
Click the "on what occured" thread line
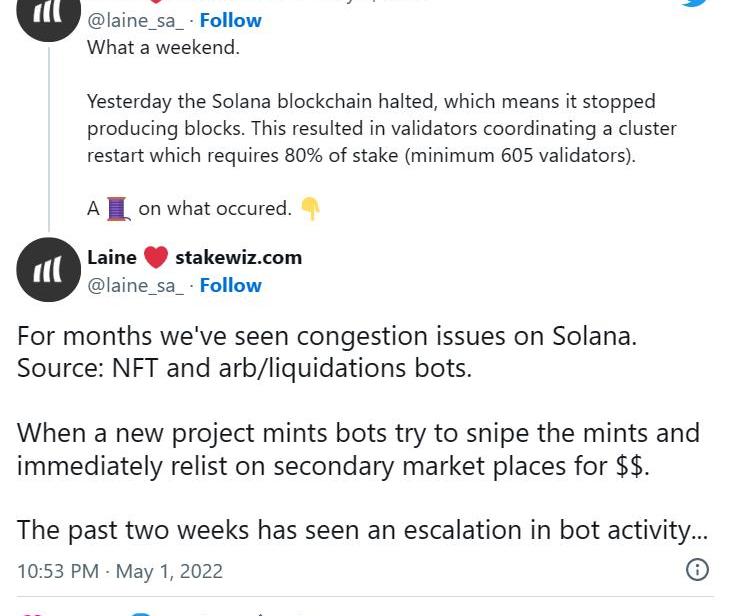pyautogui.click(x=214, y=208)
